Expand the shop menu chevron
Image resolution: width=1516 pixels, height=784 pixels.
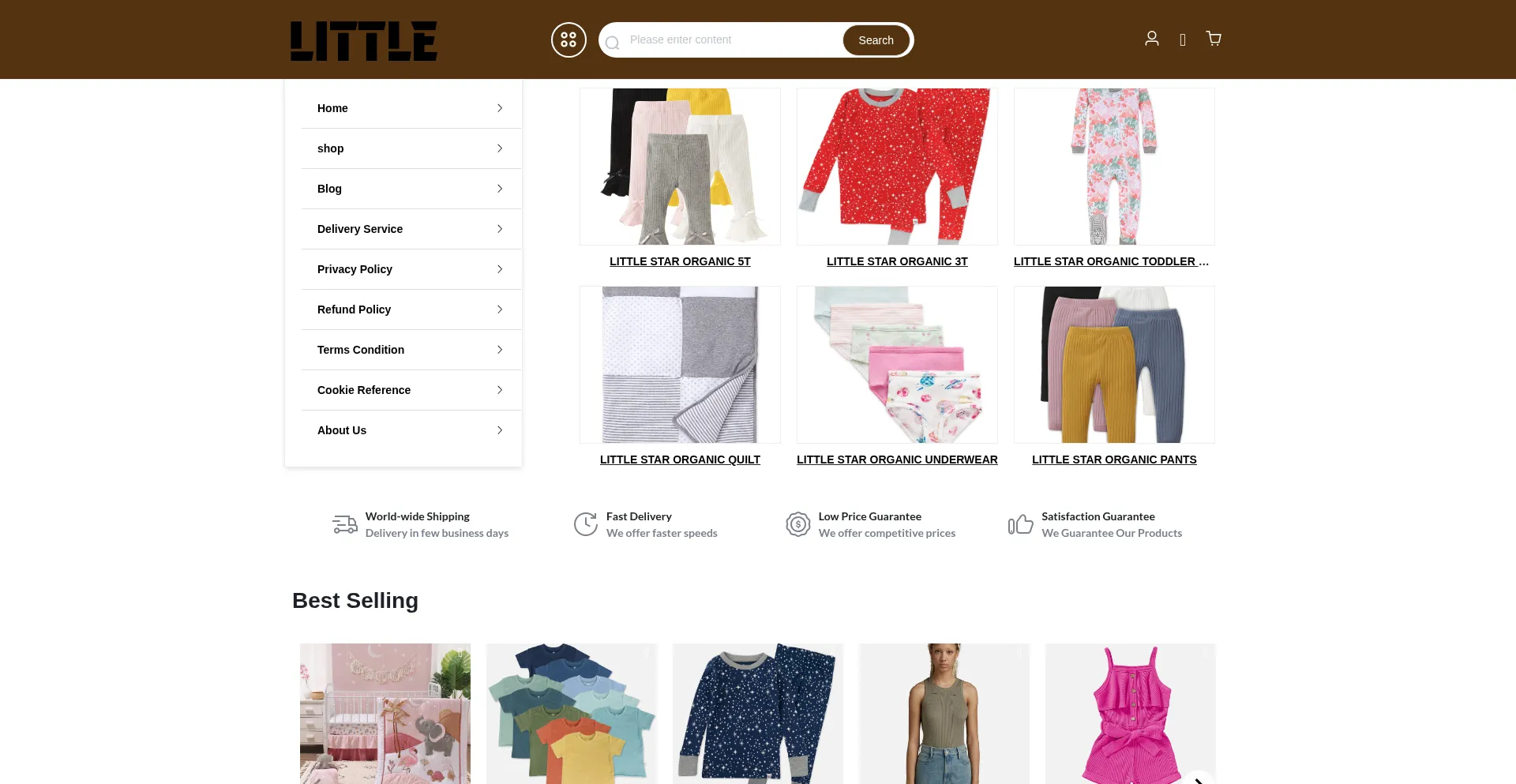tap(500, 148)
